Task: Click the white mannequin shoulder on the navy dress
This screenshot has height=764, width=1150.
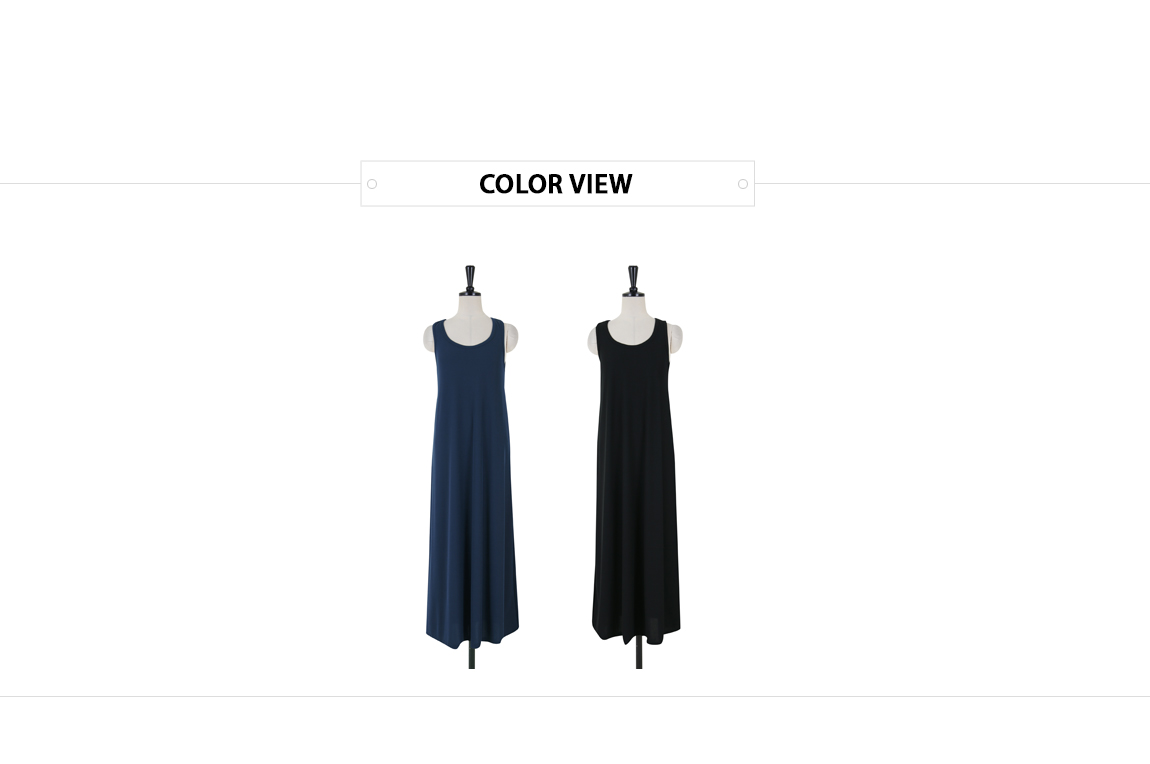Action: click(x=428, y=338)
